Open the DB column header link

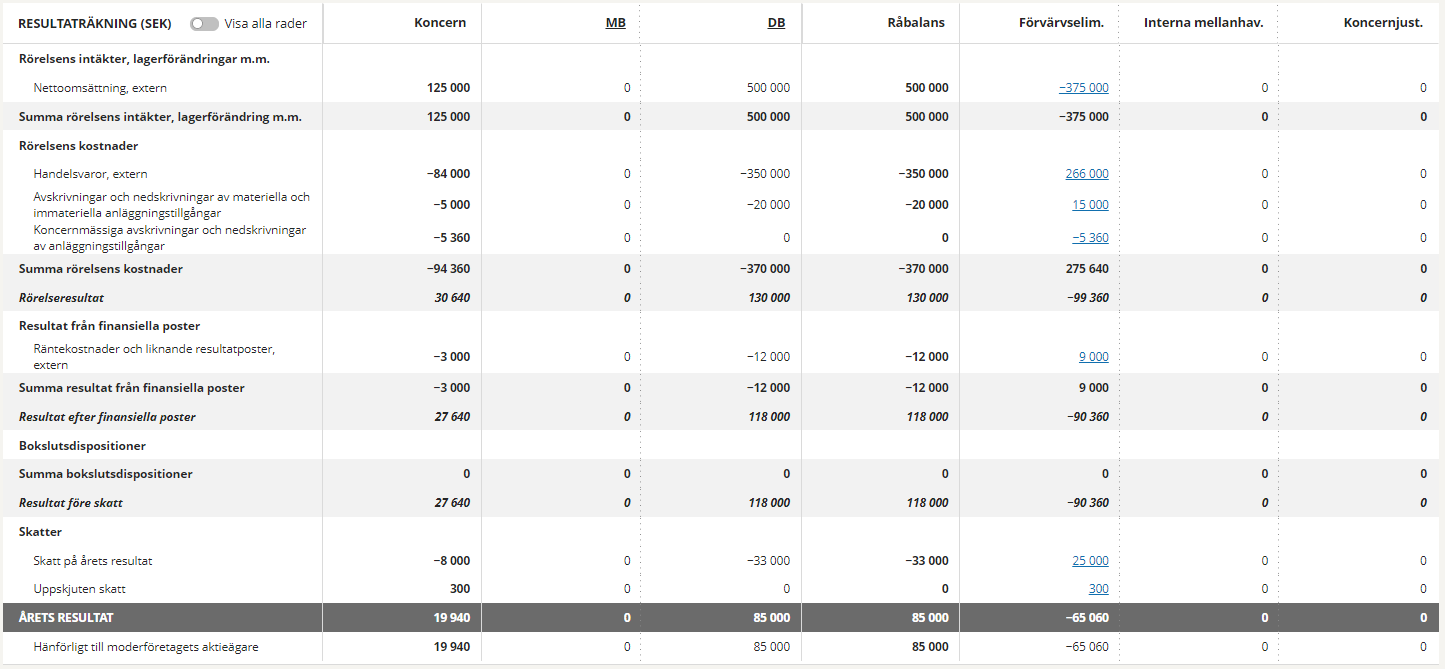click(776, 23)
